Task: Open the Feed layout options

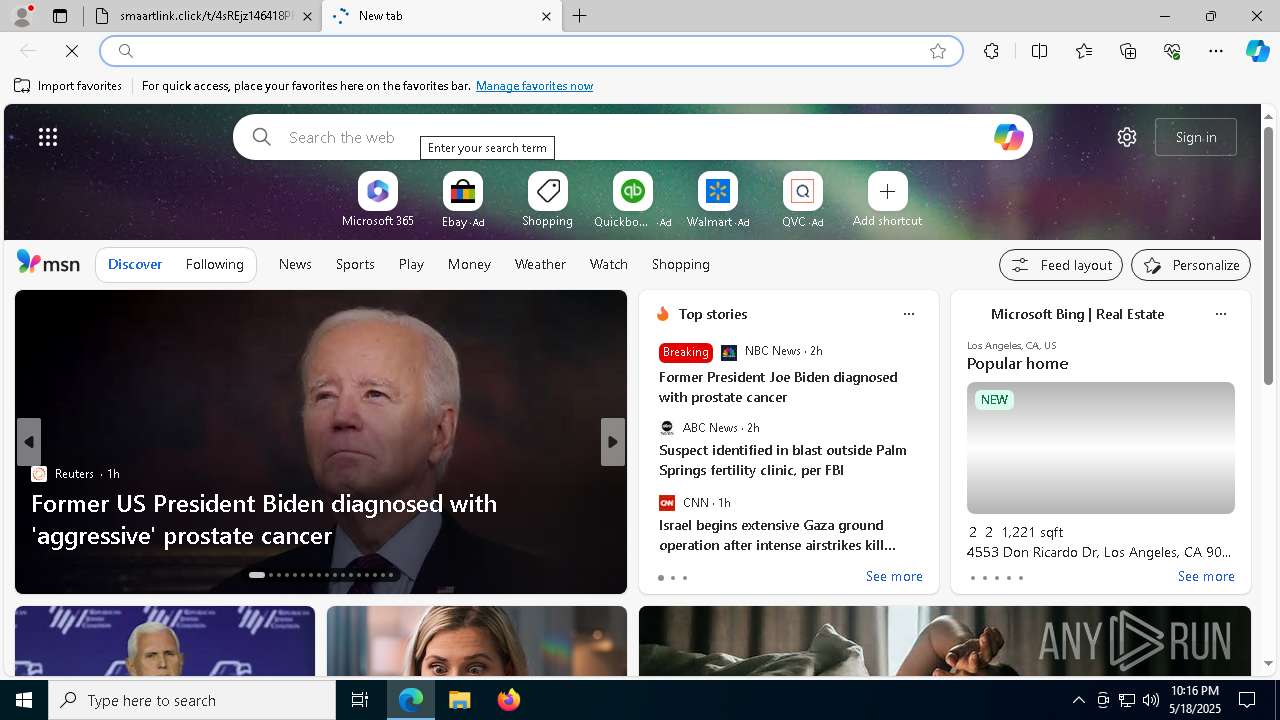Action: point(1061,265)
